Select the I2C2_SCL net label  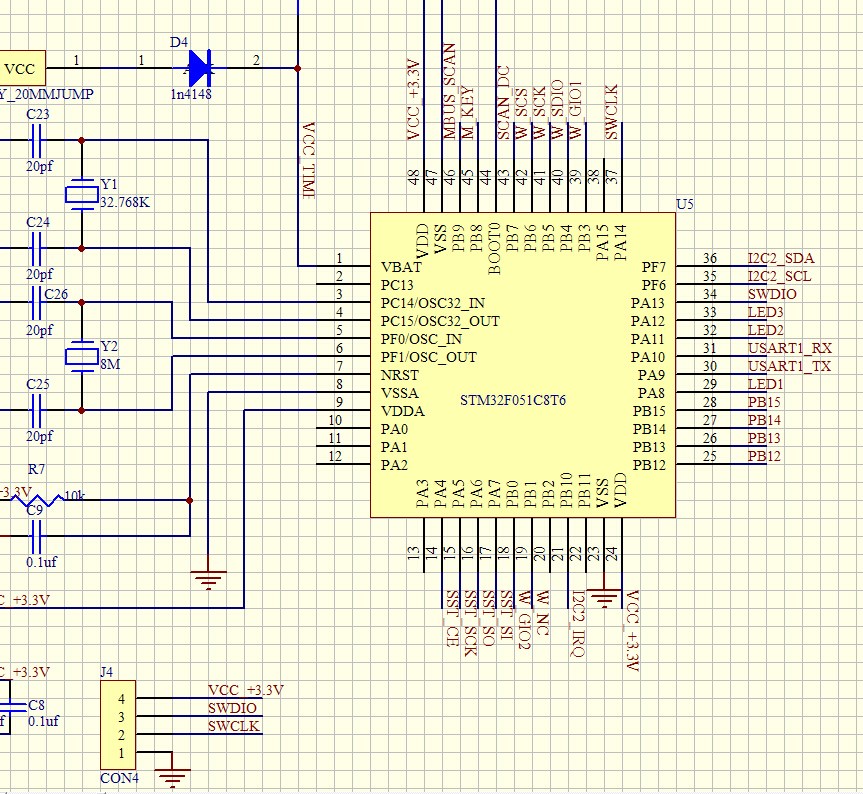(779, 276)
